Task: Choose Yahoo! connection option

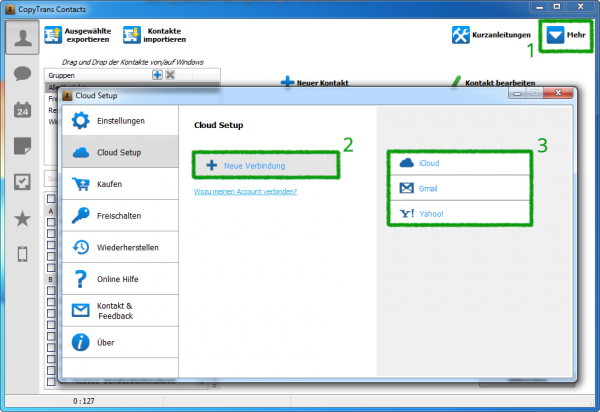Action: [x=460, y=213]
